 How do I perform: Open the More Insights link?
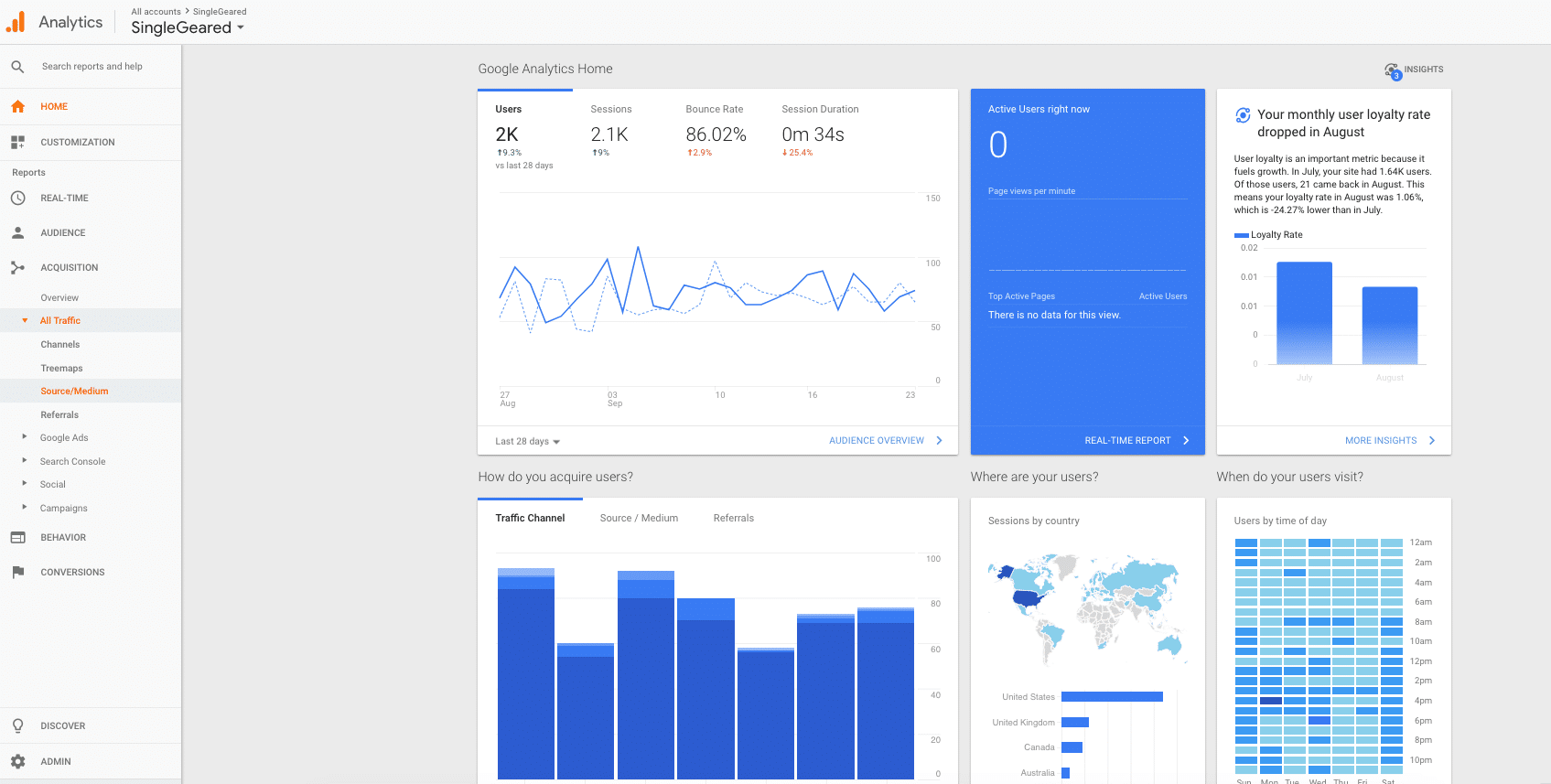pyautogui.click(x=1381, y=441)
